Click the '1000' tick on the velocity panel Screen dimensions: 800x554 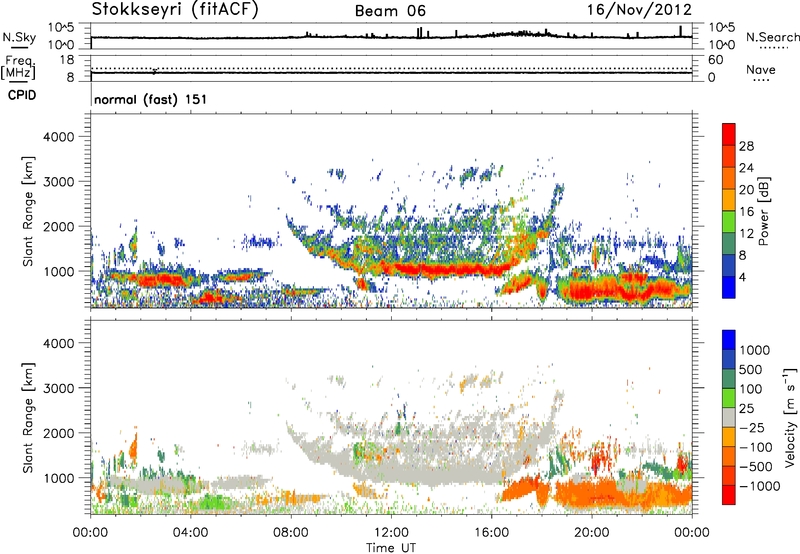tap(58, 478)
